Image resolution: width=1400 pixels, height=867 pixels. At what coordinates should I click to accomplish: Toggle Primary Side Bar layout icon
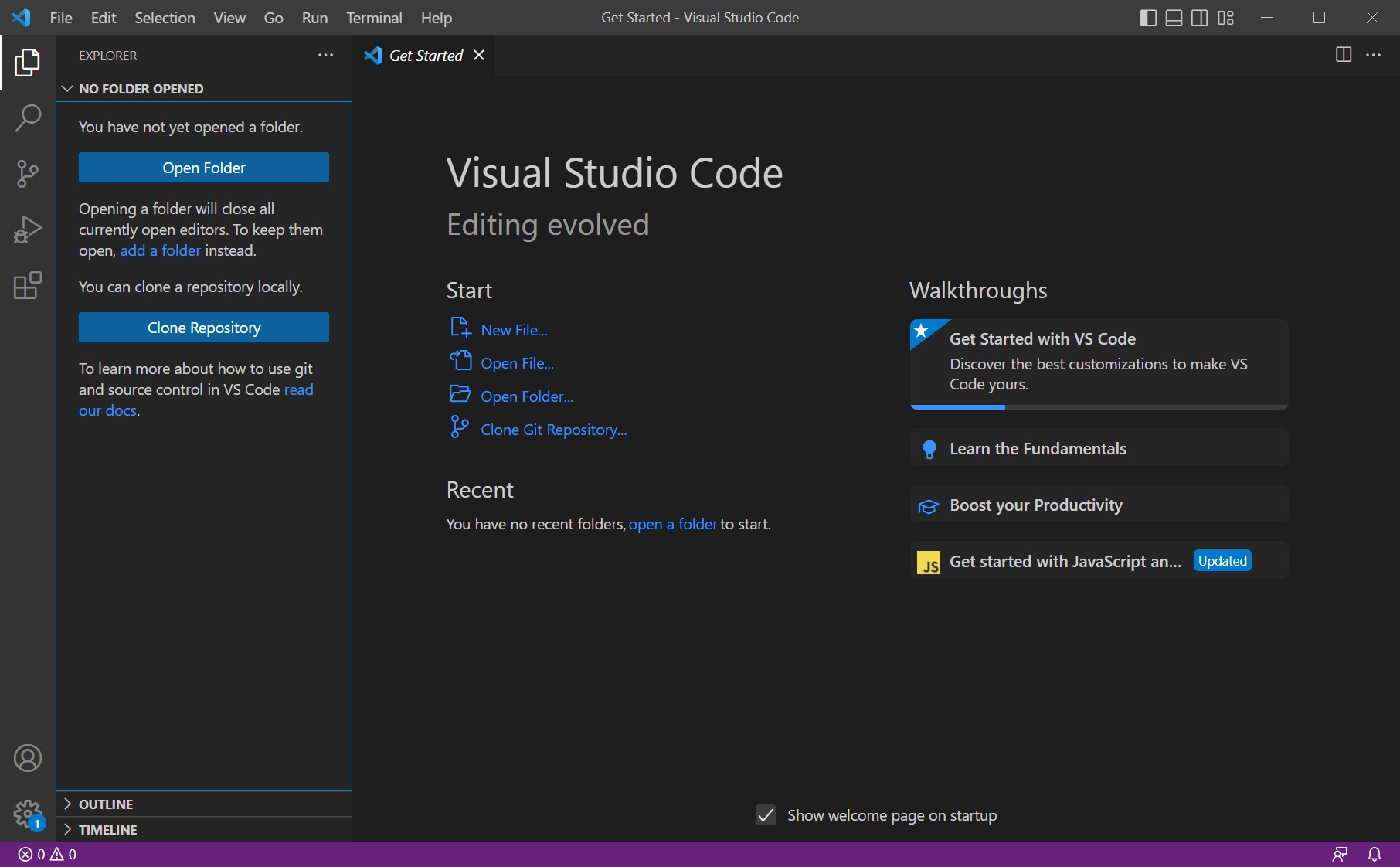1148,17
